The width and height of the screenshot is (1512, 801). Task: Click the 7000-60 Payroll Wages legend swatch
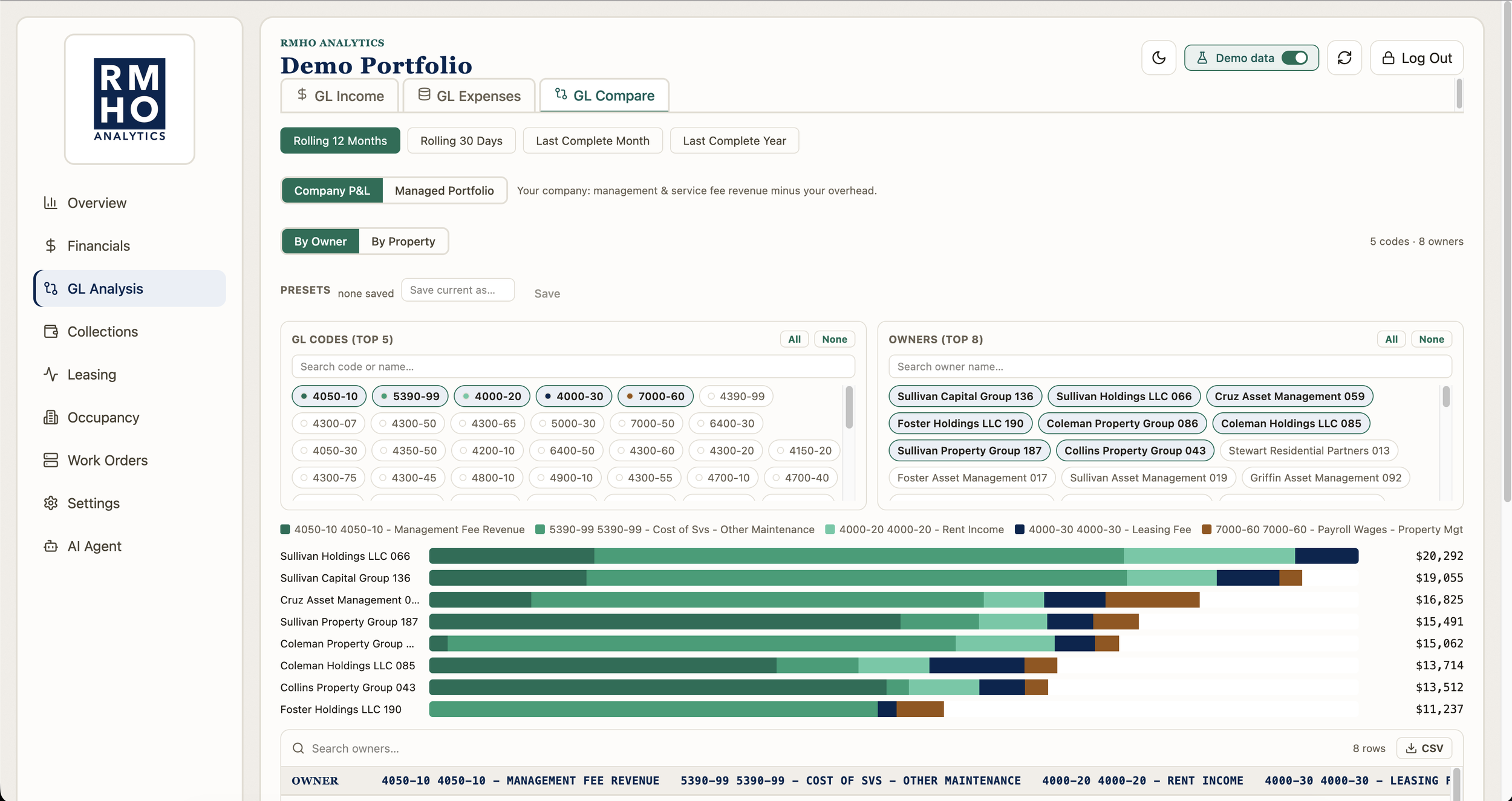pos(1206,530)
